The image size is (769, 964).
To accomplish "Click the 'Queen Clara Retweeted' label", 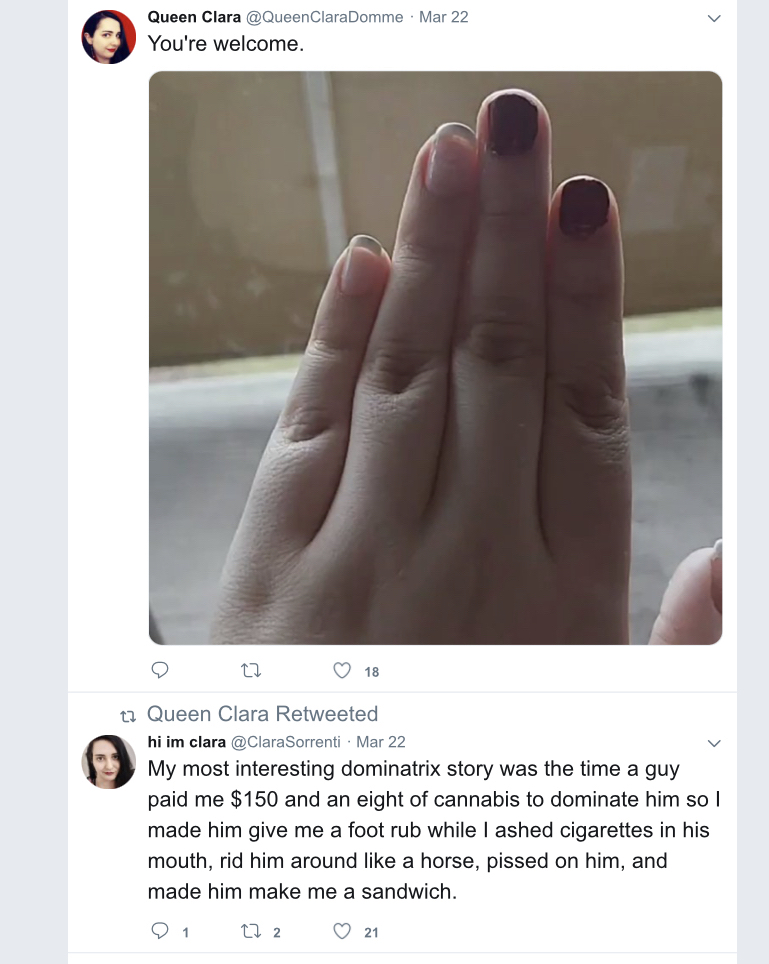I will [262, 714].
